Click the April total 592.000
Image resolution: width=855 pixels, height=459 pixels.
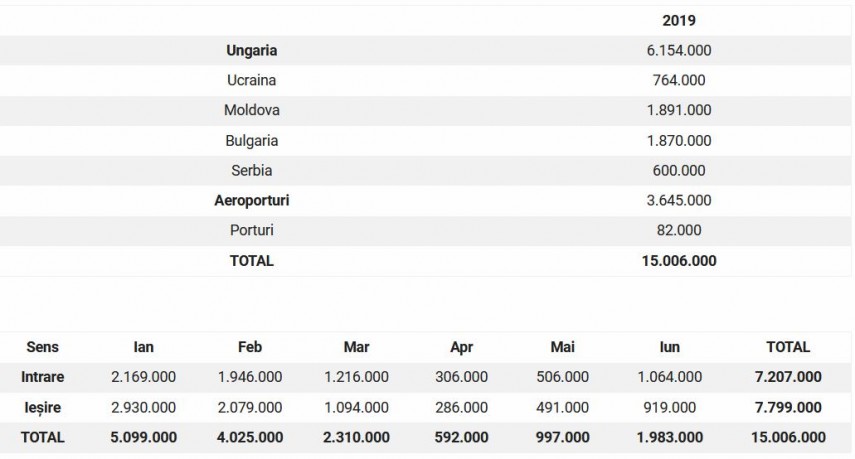tap(461, 437)
